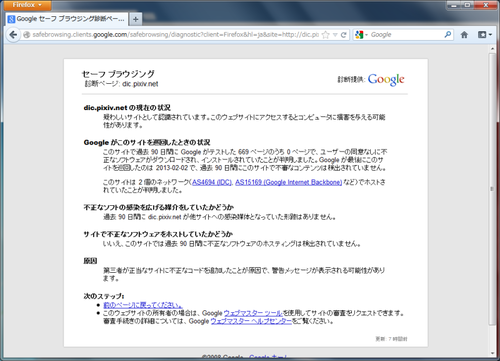This screenshot has height=361, width=500.
Task: Open the Firefox home page icon
Action: 464,35
